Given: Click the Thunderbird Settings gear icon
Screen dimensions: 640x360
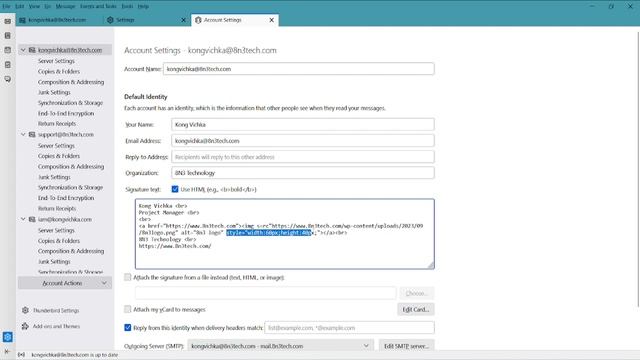Looking at the screenshot, I should point(25,310).
